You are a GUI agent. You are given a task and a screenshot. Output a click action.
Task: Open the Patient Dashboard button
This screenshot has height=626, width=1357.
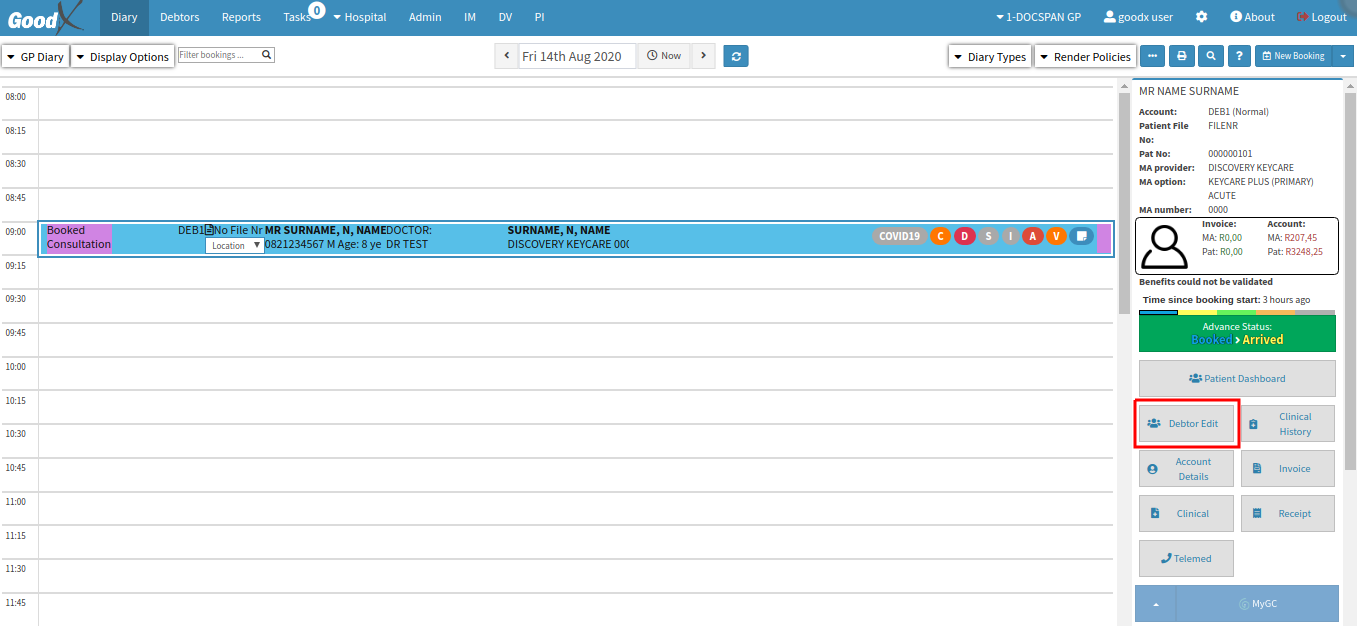click(x=1237, y=379)
